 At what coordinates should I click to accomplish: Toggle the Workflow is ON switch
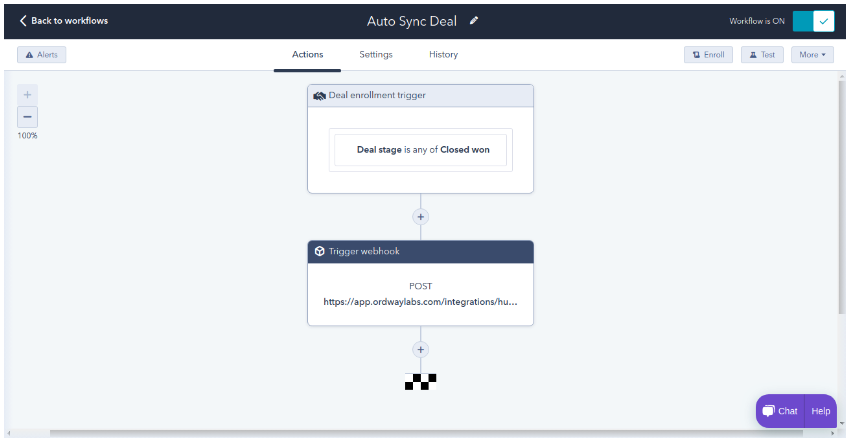pos(813,21)
